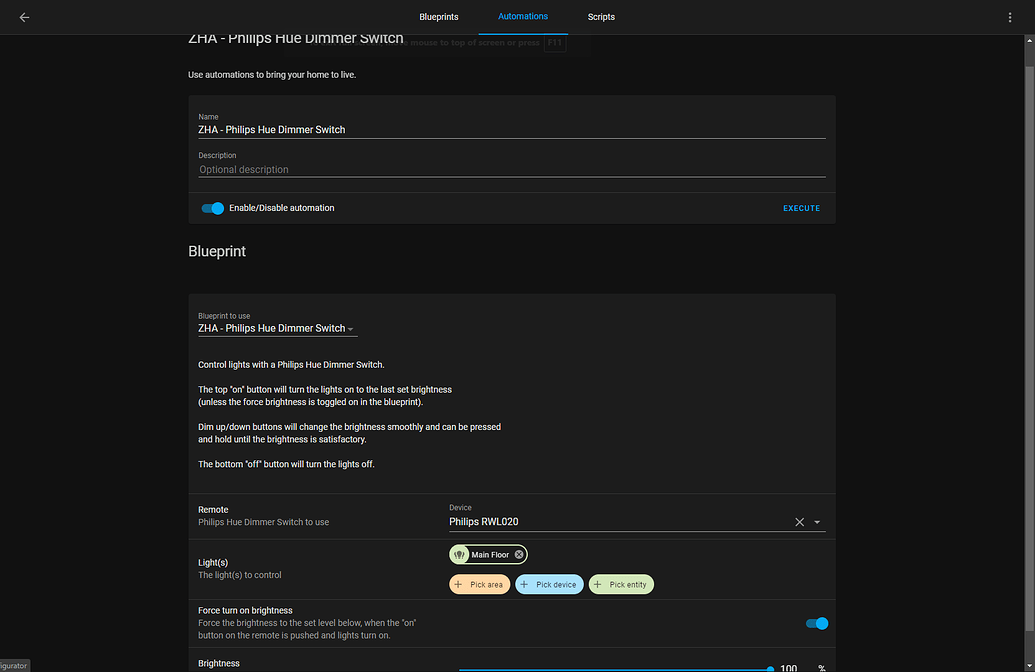1035x672 pixels.
Task: Clear the selected Philips RWL020 device
Action: [799, 521]
